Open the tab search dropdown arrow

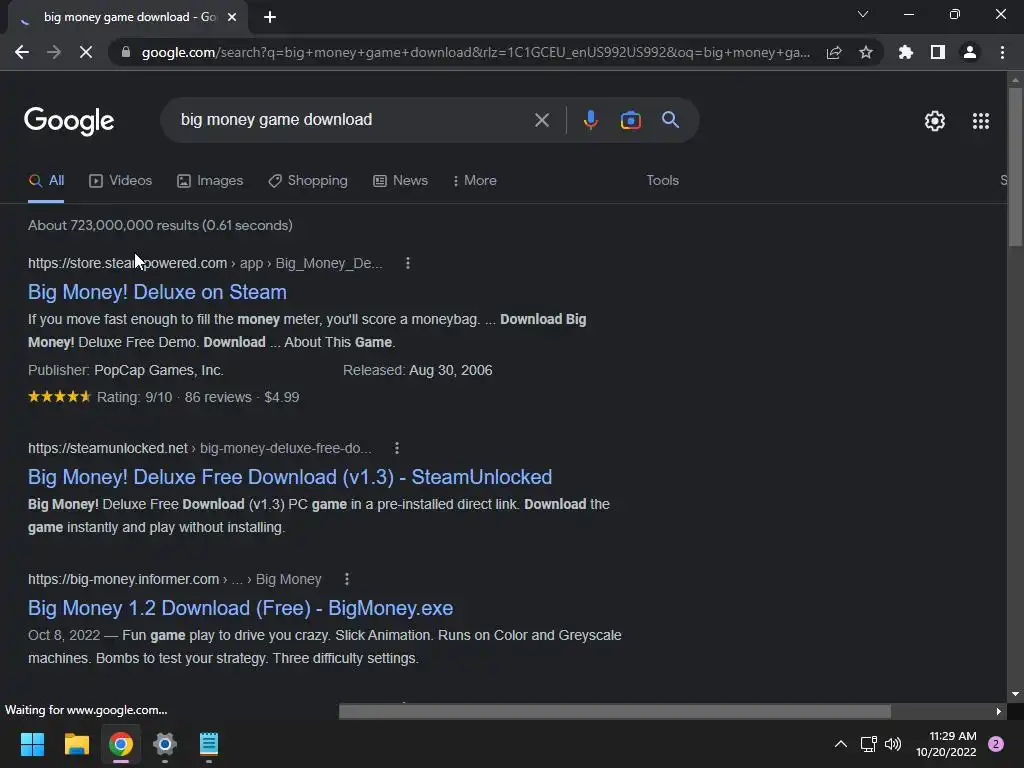(863, 14)
